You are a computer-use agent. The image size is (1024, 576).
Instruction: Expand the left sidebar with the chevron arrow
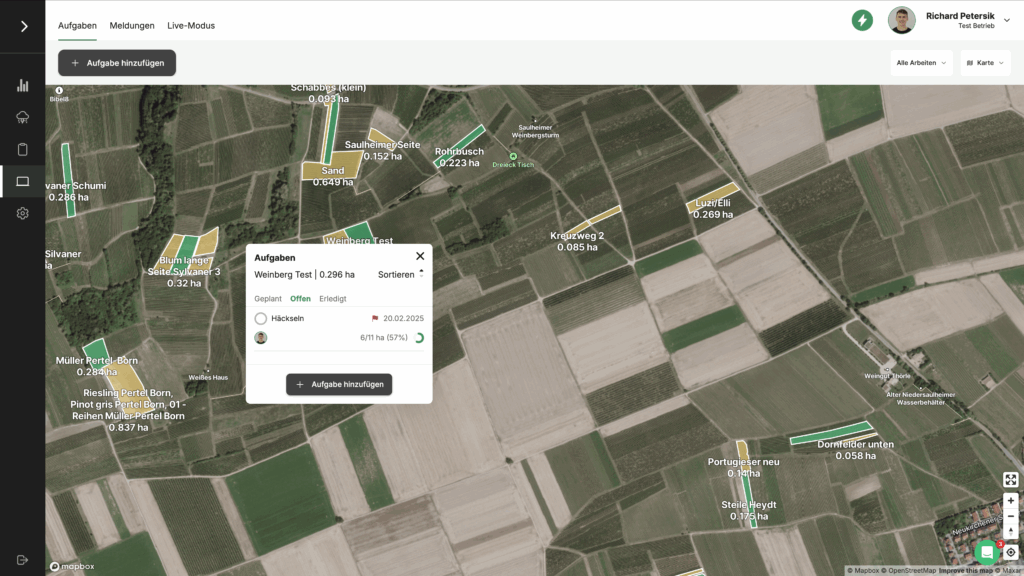click(x=23, y=26)
